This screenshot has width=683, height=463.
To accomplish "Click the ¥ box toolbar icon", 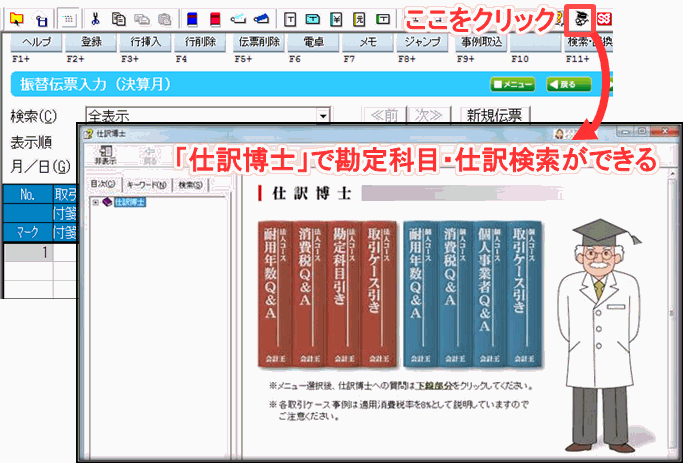I will (336, 19).
